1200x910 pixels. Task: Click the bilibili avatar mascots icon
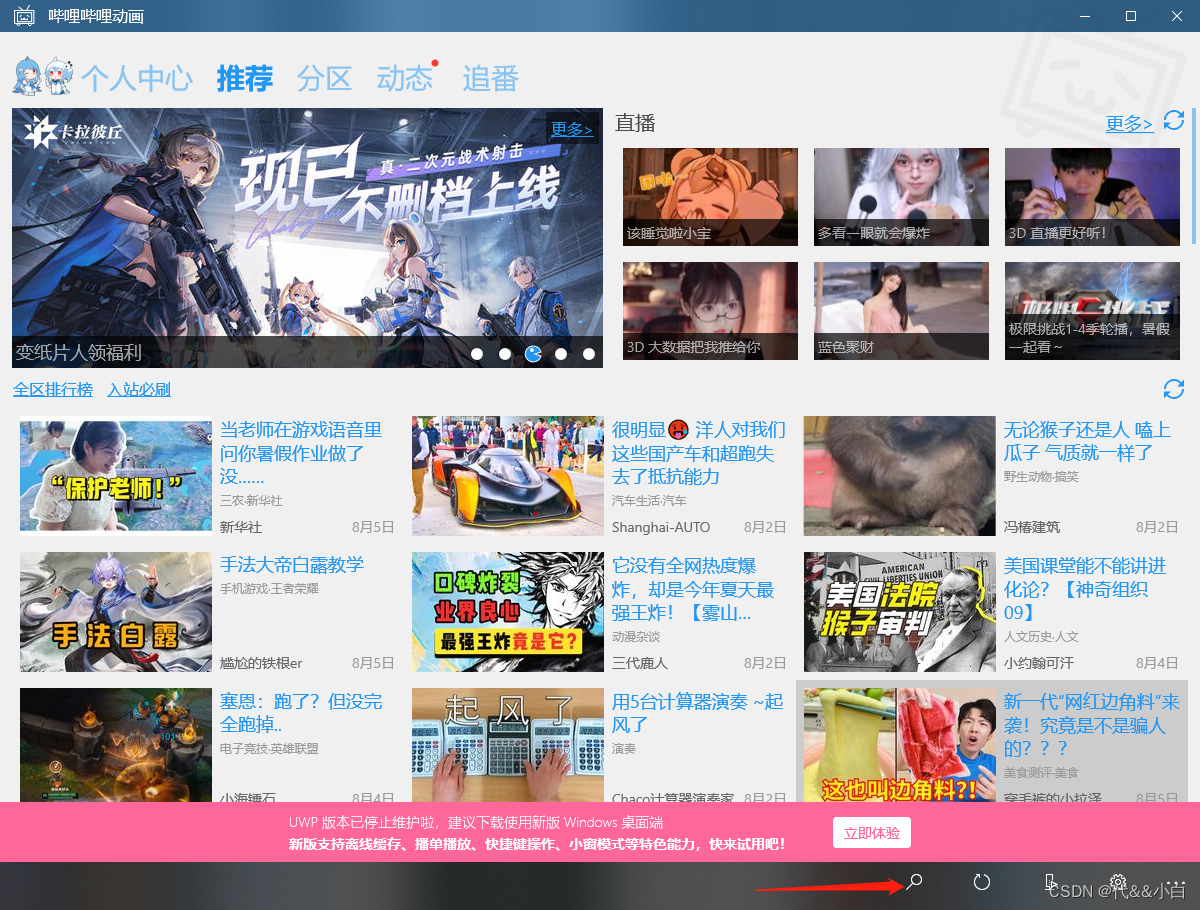pyautogui.click(x=44, y=76)
